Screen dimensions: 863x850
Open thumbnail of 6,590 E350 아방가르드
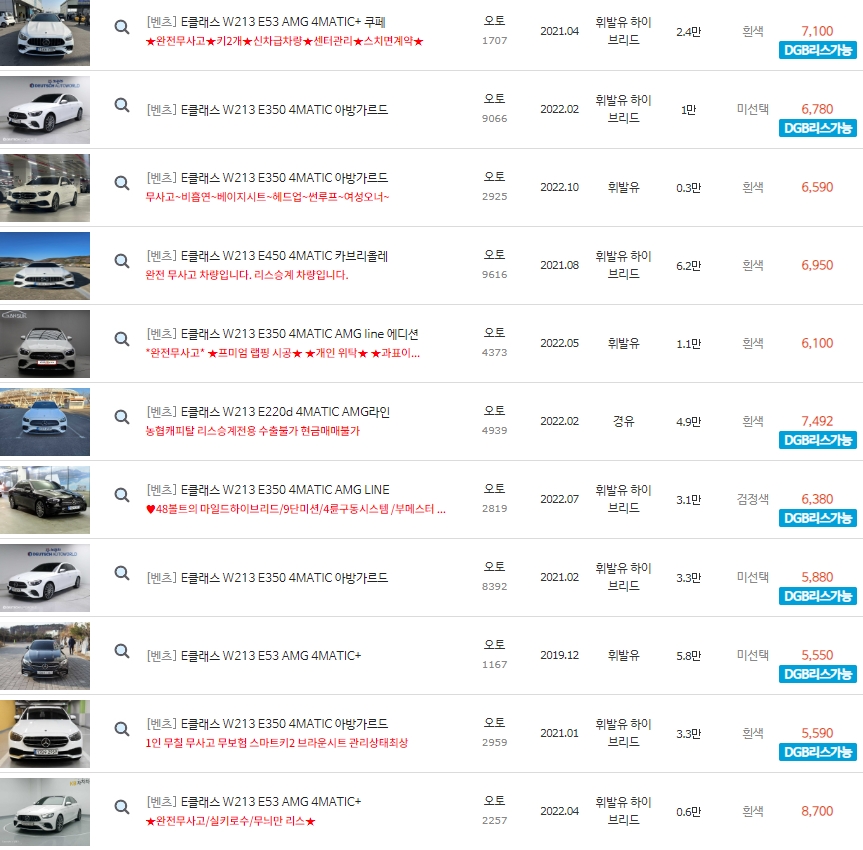(x=45, y=188)
